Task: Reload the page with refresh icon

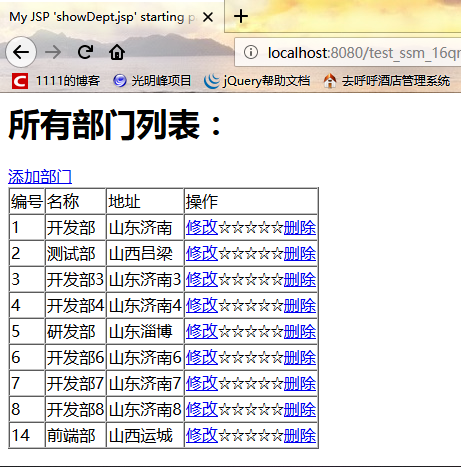Action: 85,52
